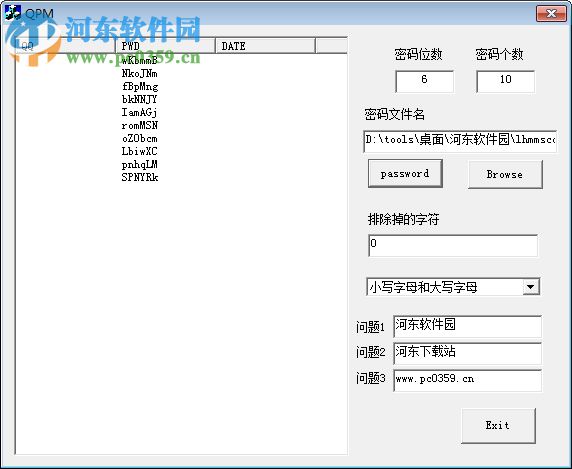Select password row oZObcm
This screenshot has height=469, width=572.
pyautogui.click(x=139, y=139)
